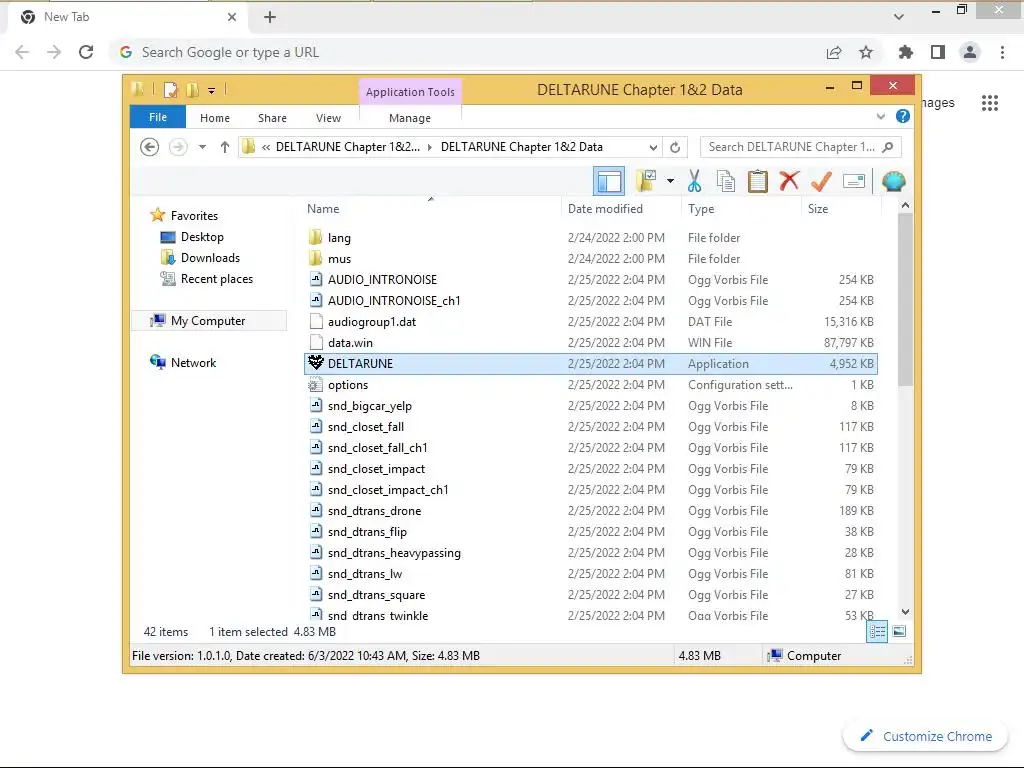Expand the address bar history dropdown
1024x768 pixels.
click(x=653, y=147)
